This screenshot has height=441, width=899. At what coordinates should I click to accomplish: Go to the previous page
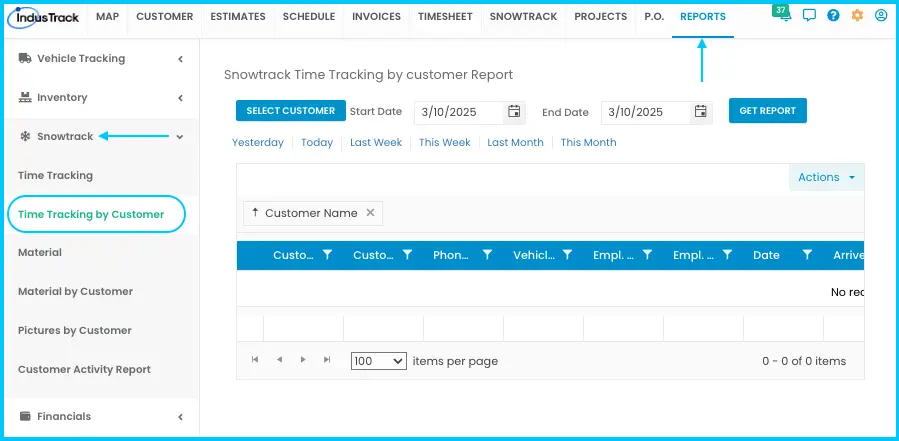click(279, 360)
